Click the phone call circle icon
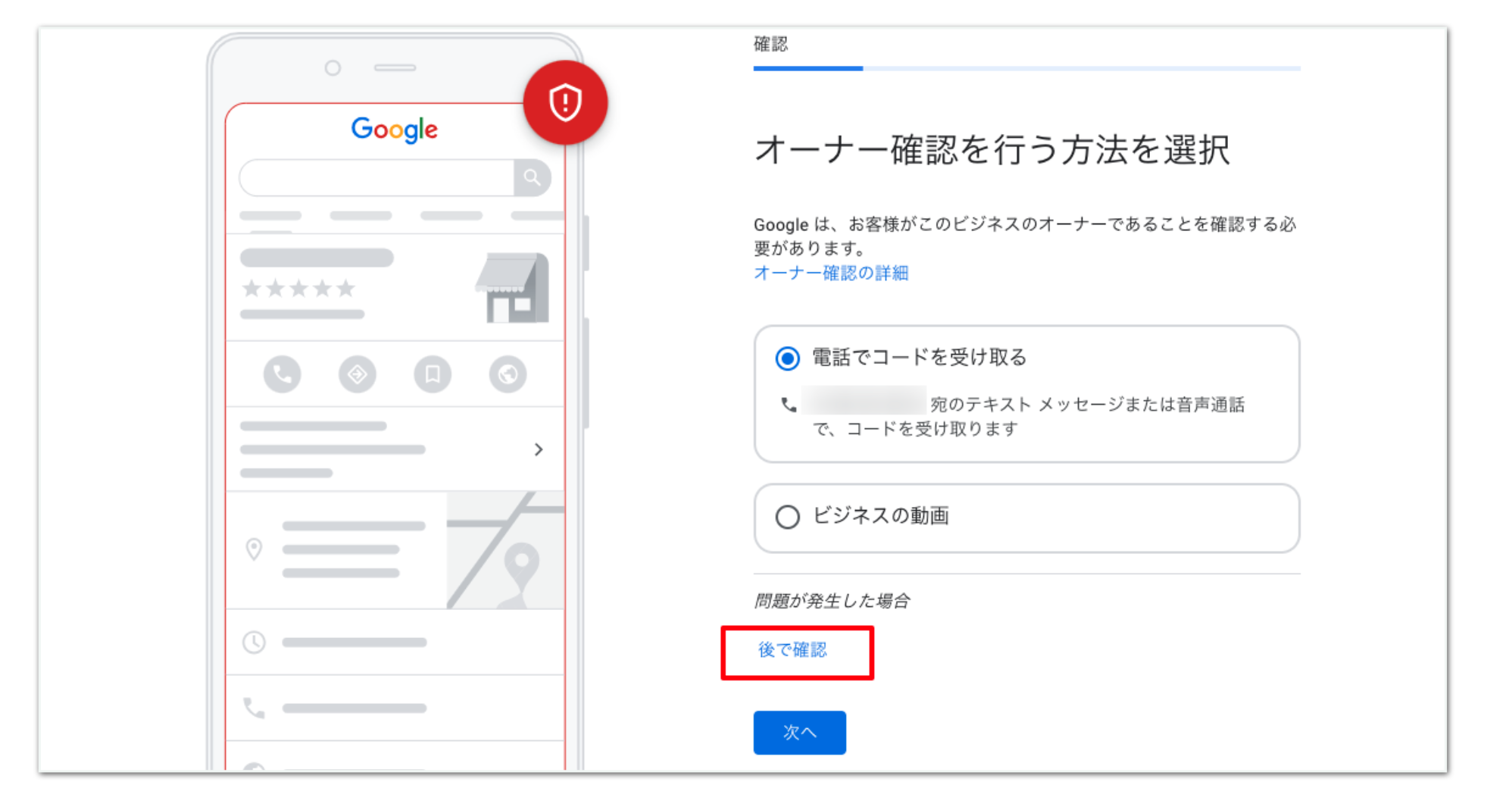1512x785 pixels. click(x=282, y=374)
